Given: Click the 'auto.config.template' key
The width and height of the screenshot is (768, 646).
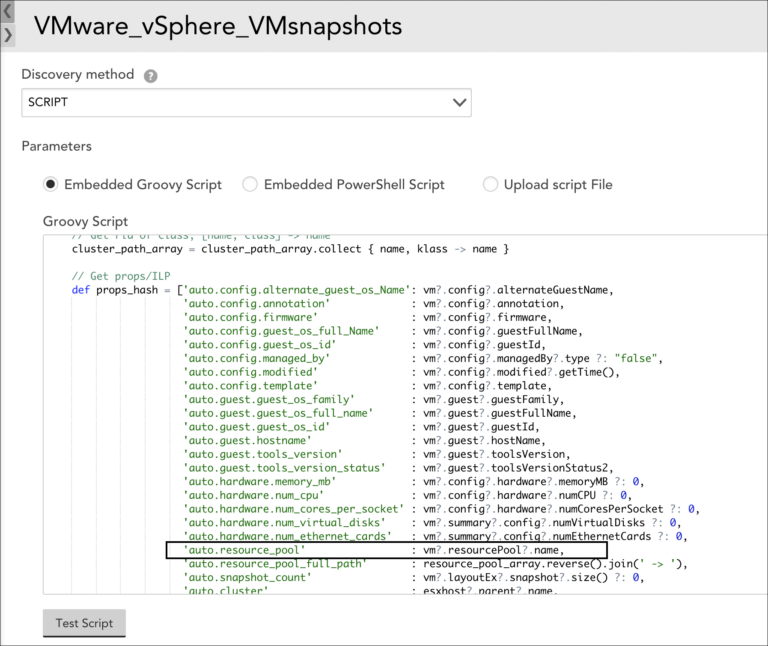Looking at the screenshot, I should (x=250, y=386).
